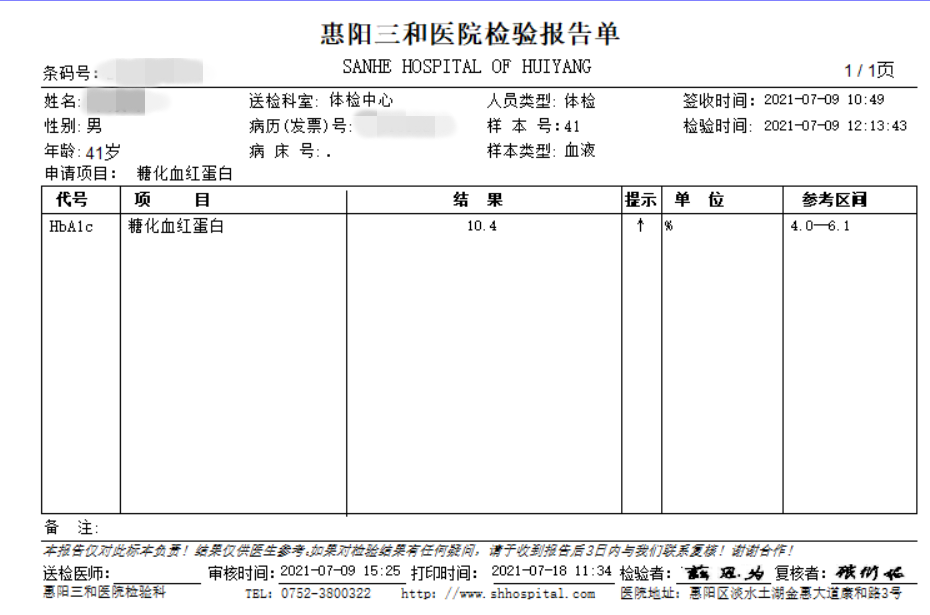Image resolution: width=930 pixels, height=615 pixels.
Task: Click the 签收时间 2021-07-09 10:49
Action: click(x=784, y=100)
